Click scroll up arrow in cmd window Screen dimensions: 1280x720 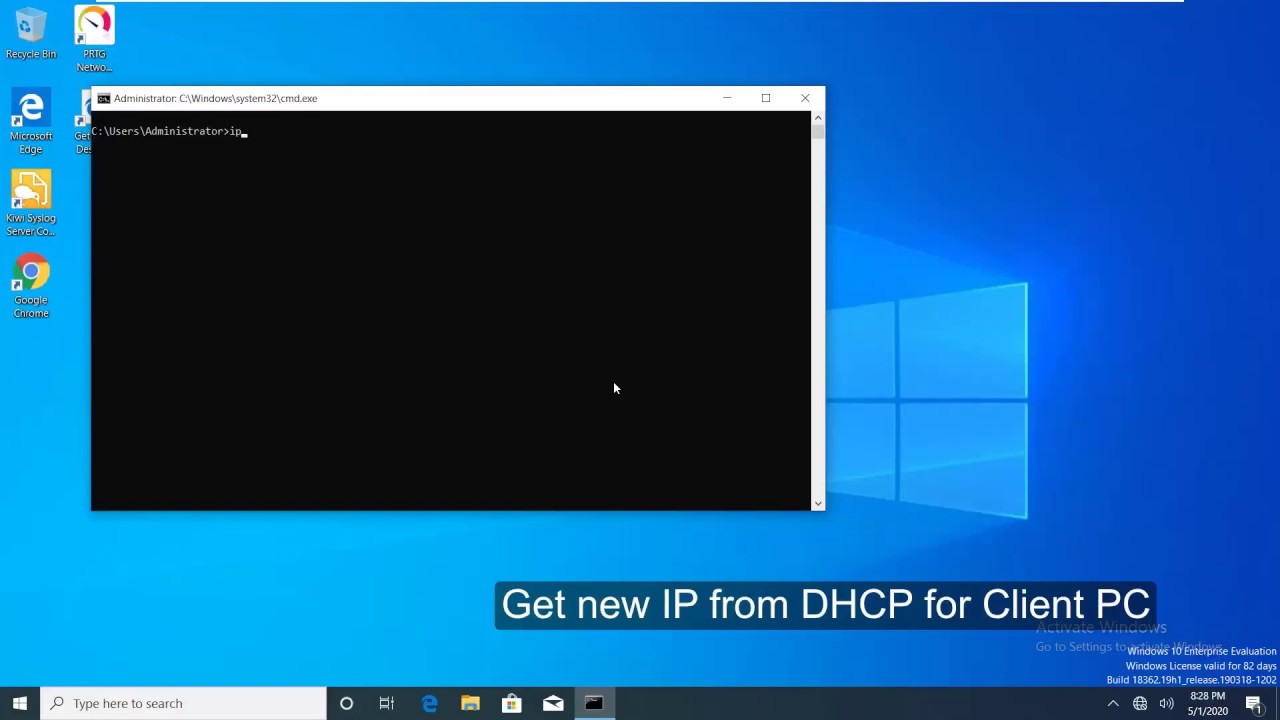pos(819,118)
